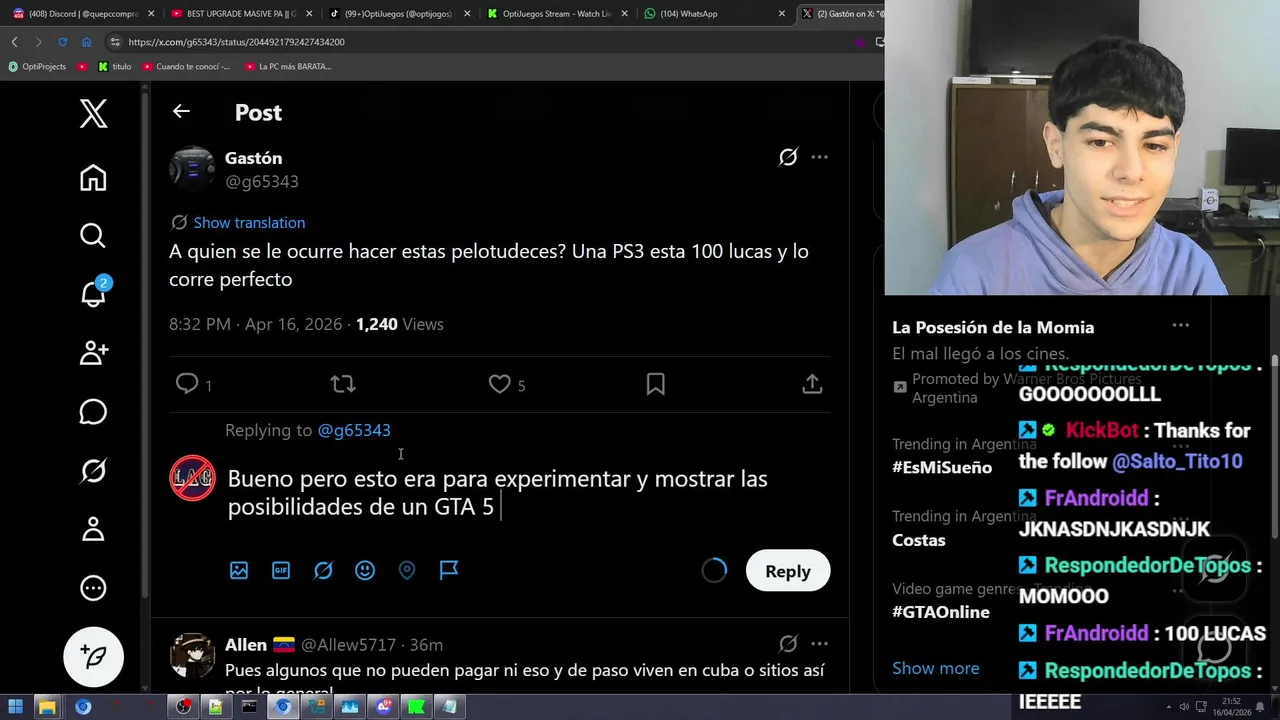The image size is (1280, 720).
Task: Reload the page
Action: click(62, 42)
